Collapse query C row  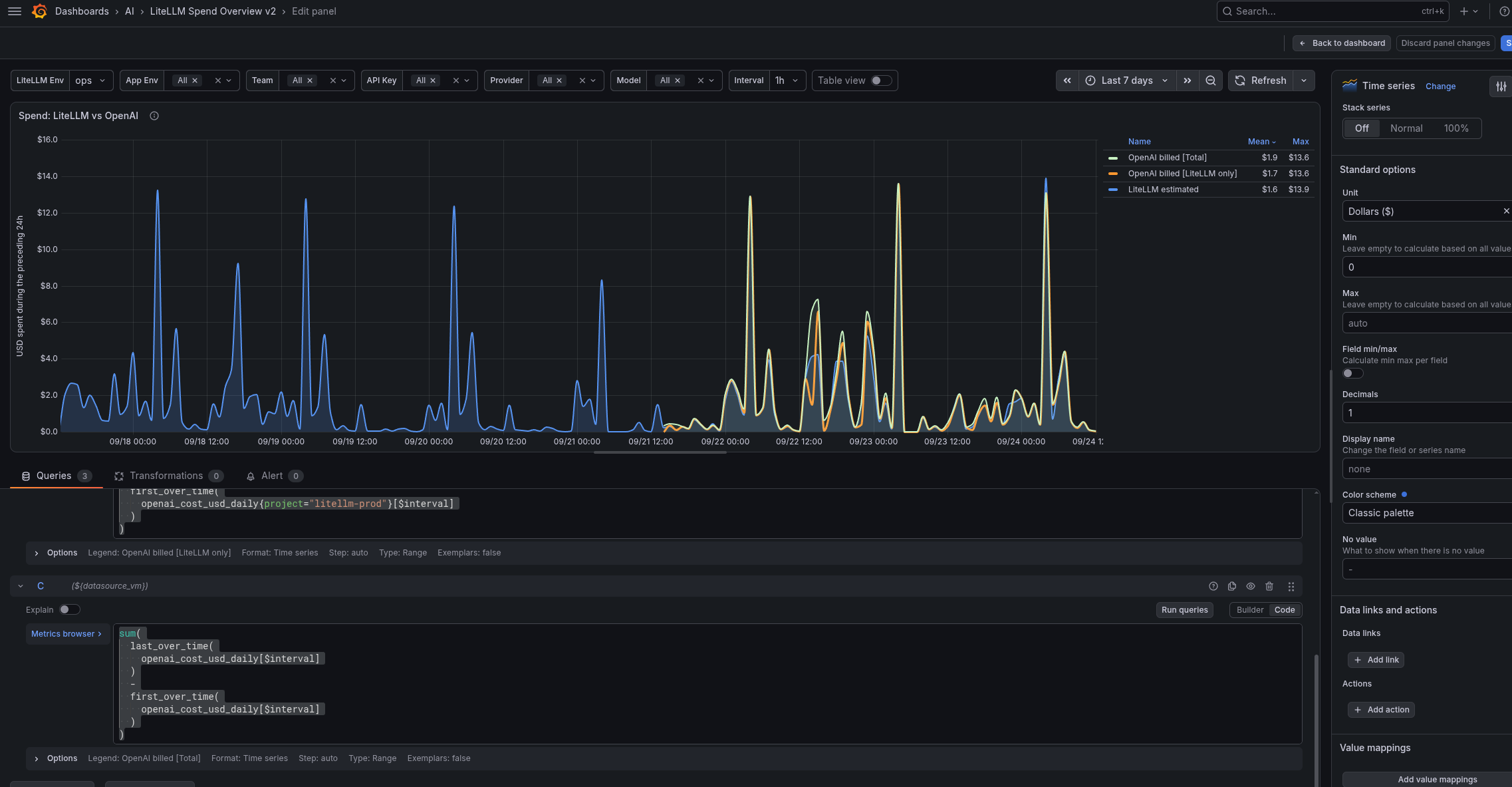[x=21, y=586]
